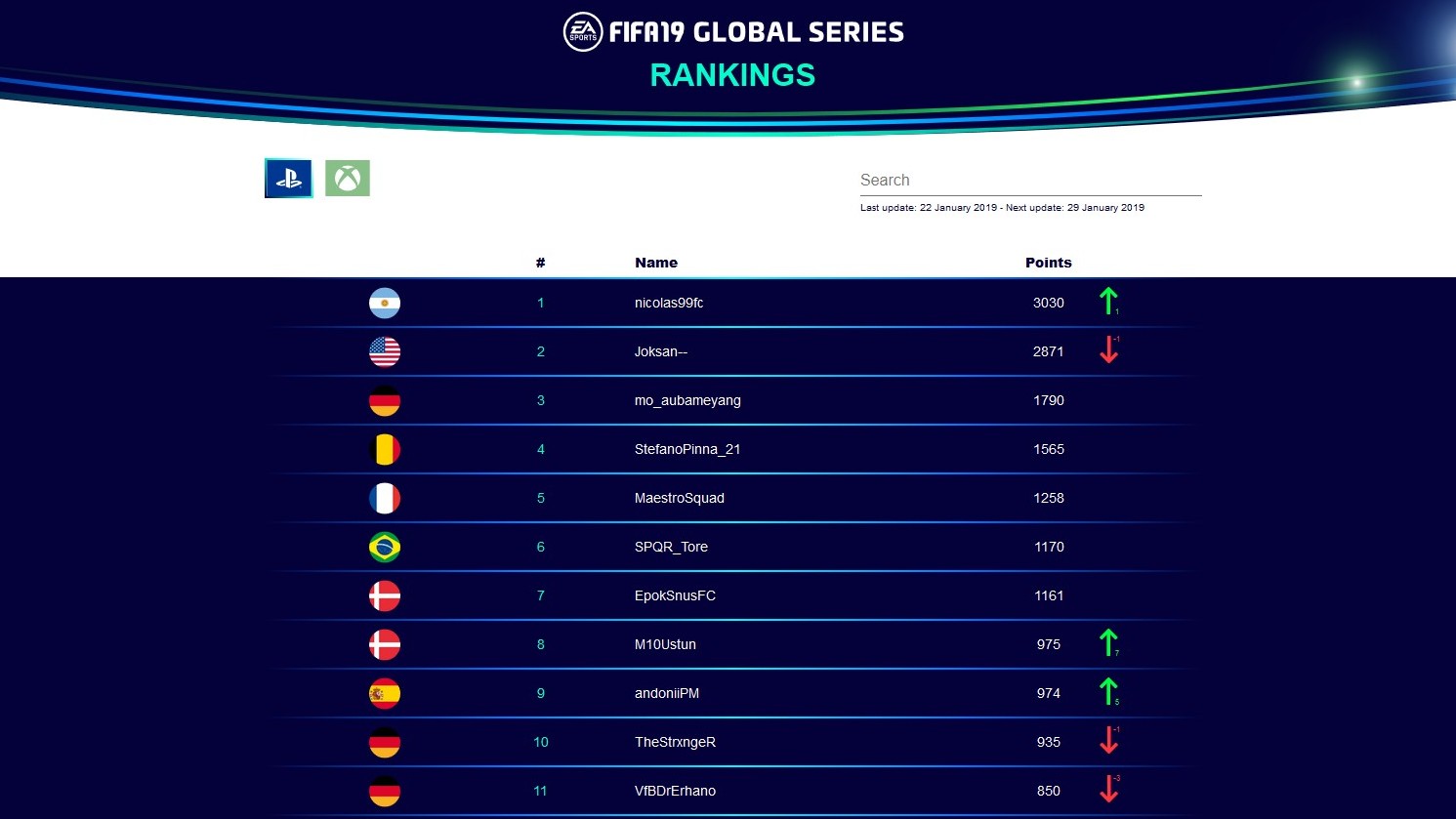Click Brazil flag beside SPQR_Tore
The height and width of the screenshot is (819, 1456).
[x=385, y=547]
